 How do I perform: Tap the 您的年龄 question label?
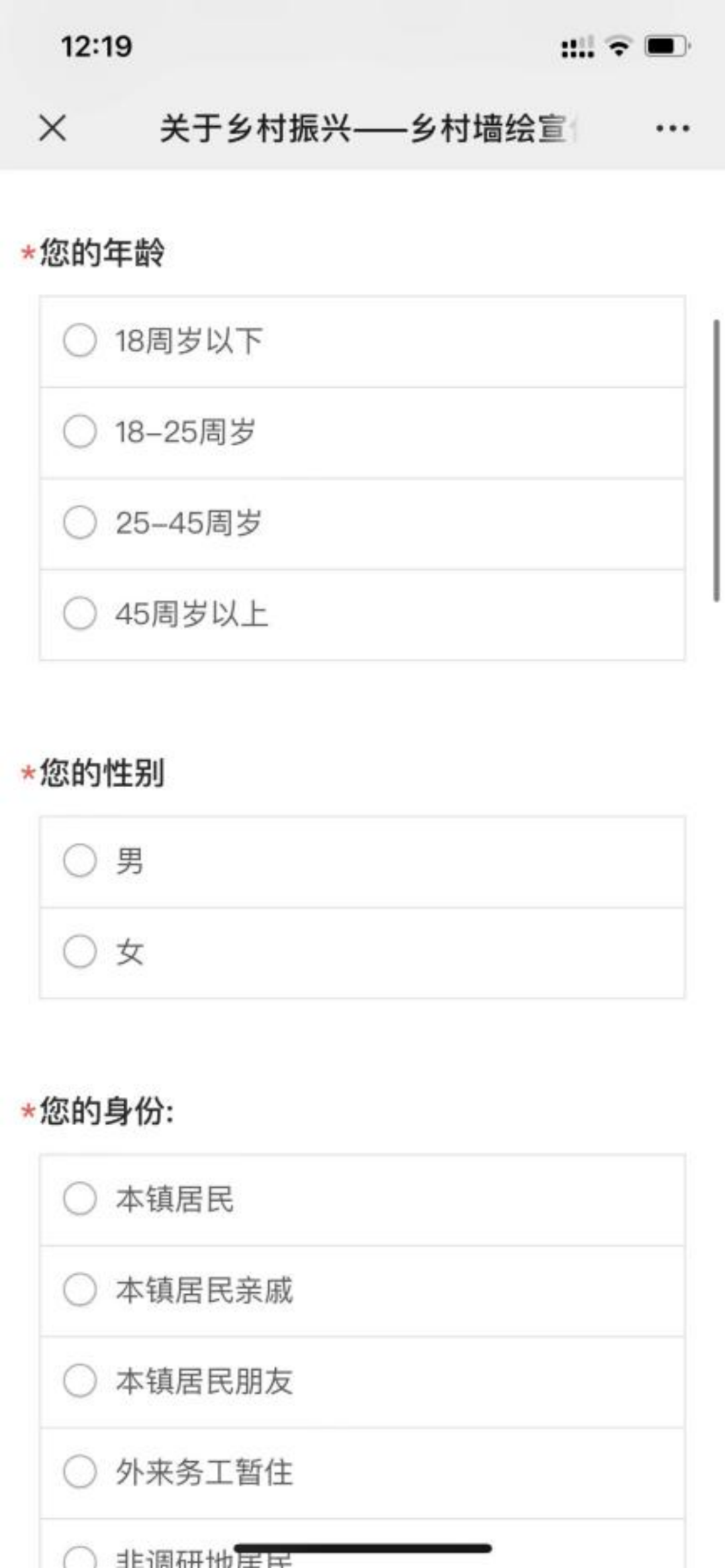101,253
